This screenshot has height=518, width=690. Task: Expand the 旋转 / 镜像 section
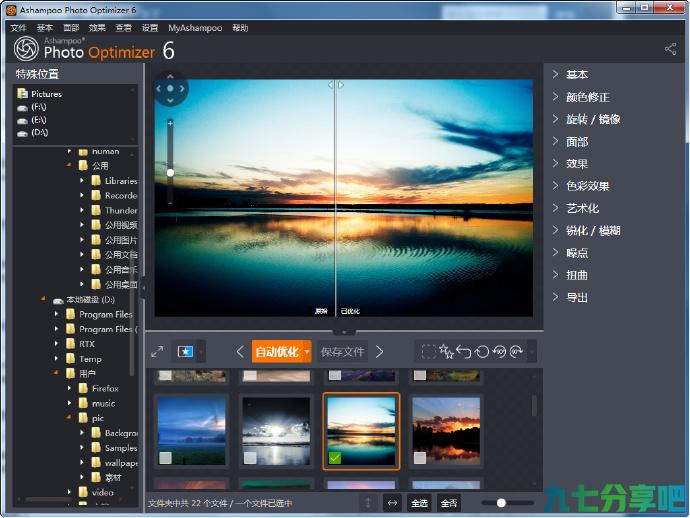pyautogui.click(x=587, y=119)
